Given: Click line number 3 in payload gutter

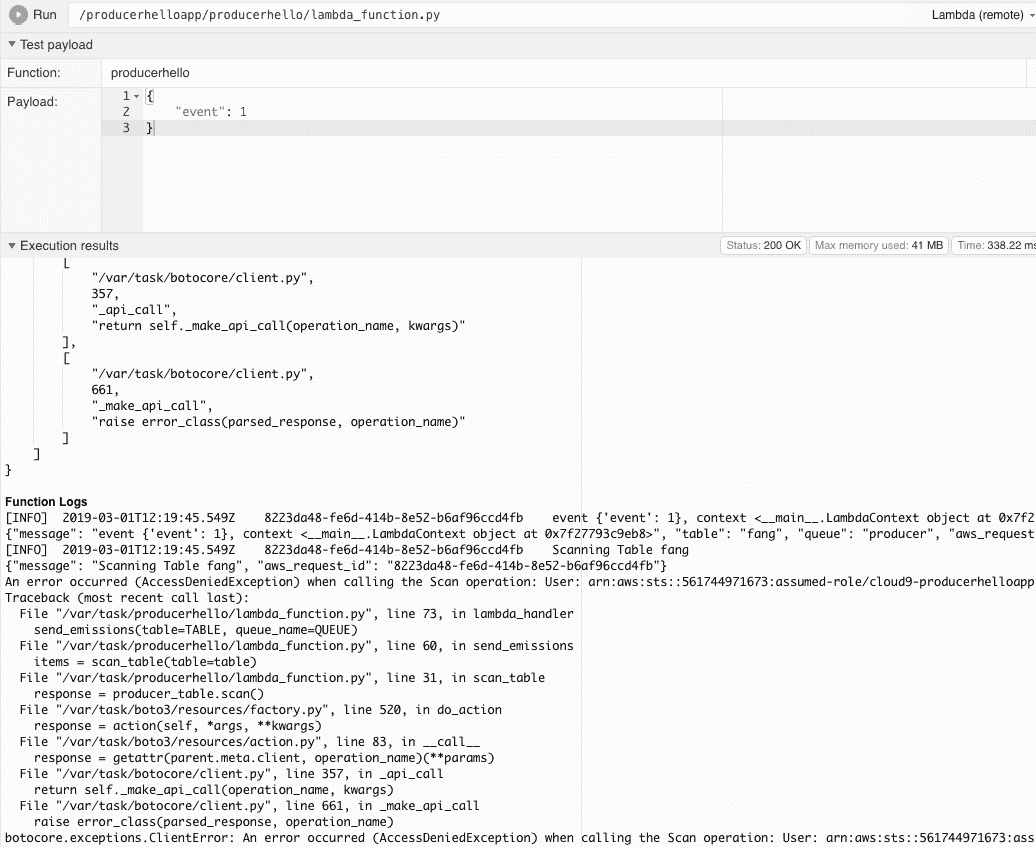Looking at the screenshot, I should click(x=126, y=128).
